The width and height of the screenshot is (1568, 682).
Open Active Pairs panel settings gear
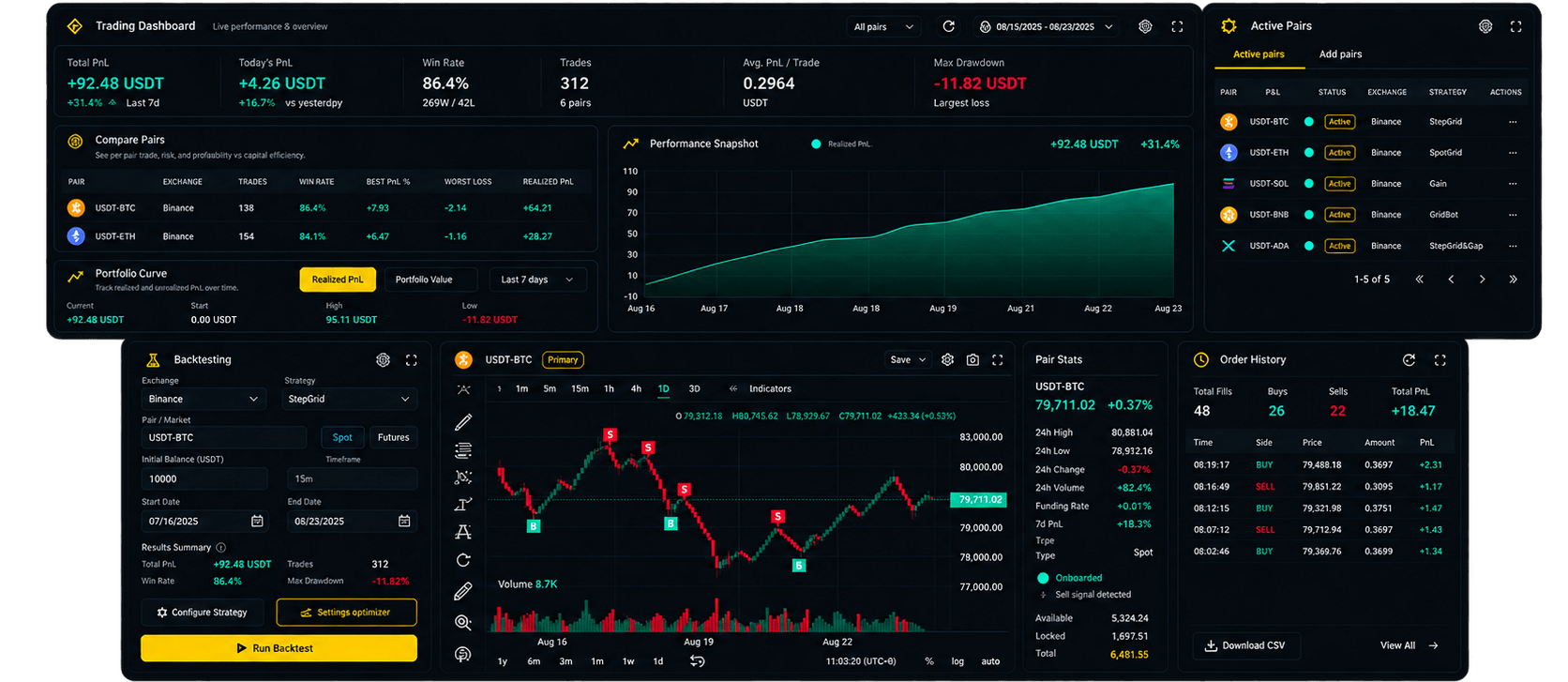click(x=1485, y=26)
